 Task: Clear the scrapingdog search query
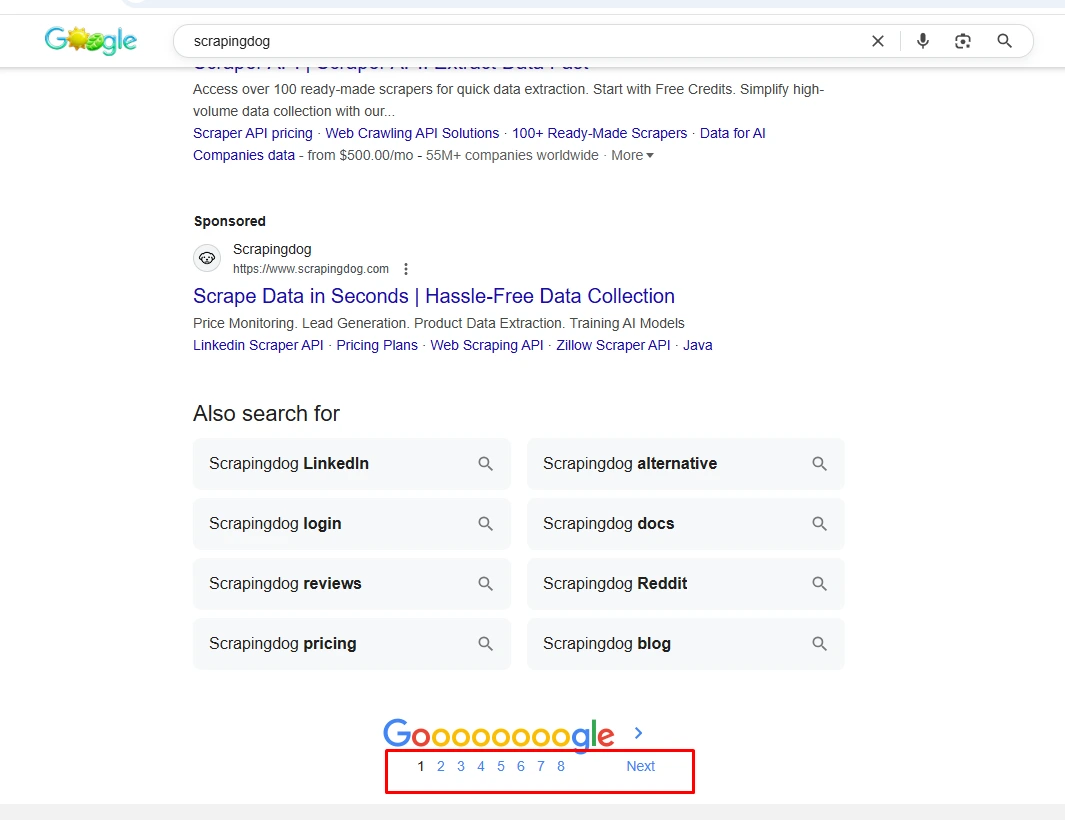tap(878, 41)
